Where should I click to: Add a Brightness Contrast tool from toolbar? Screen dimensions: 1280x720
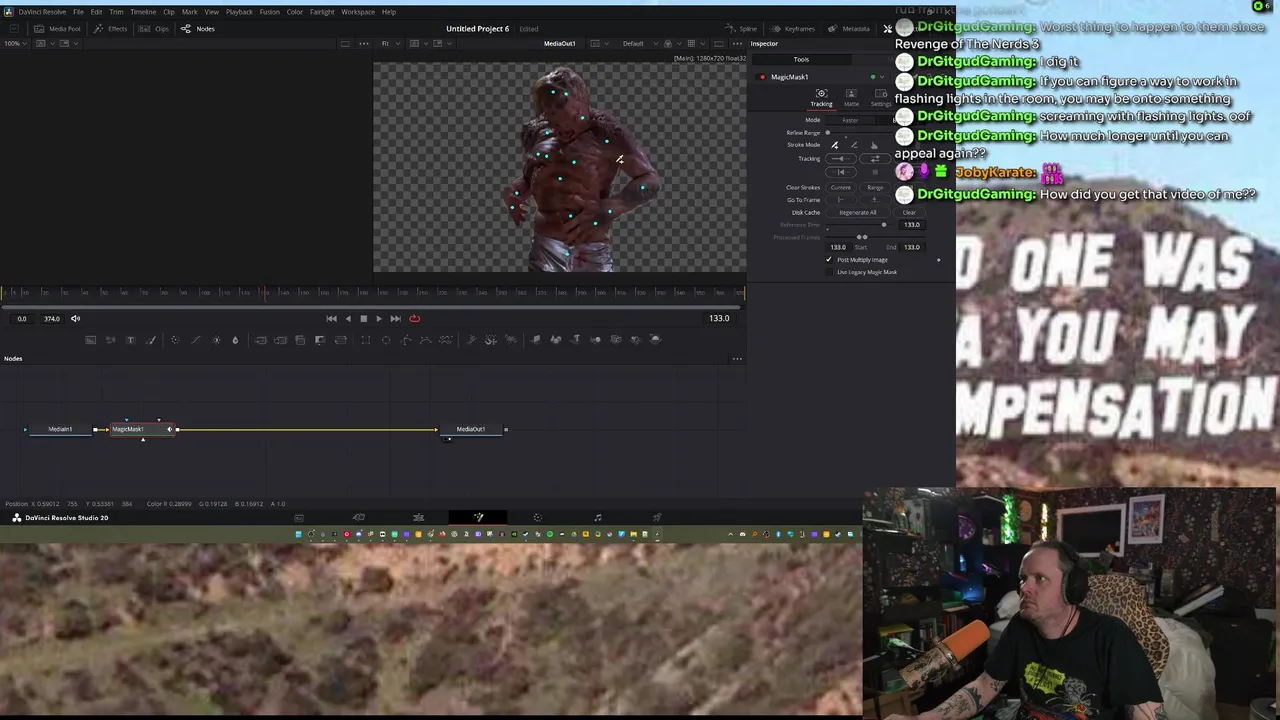[x=216, y=340]
